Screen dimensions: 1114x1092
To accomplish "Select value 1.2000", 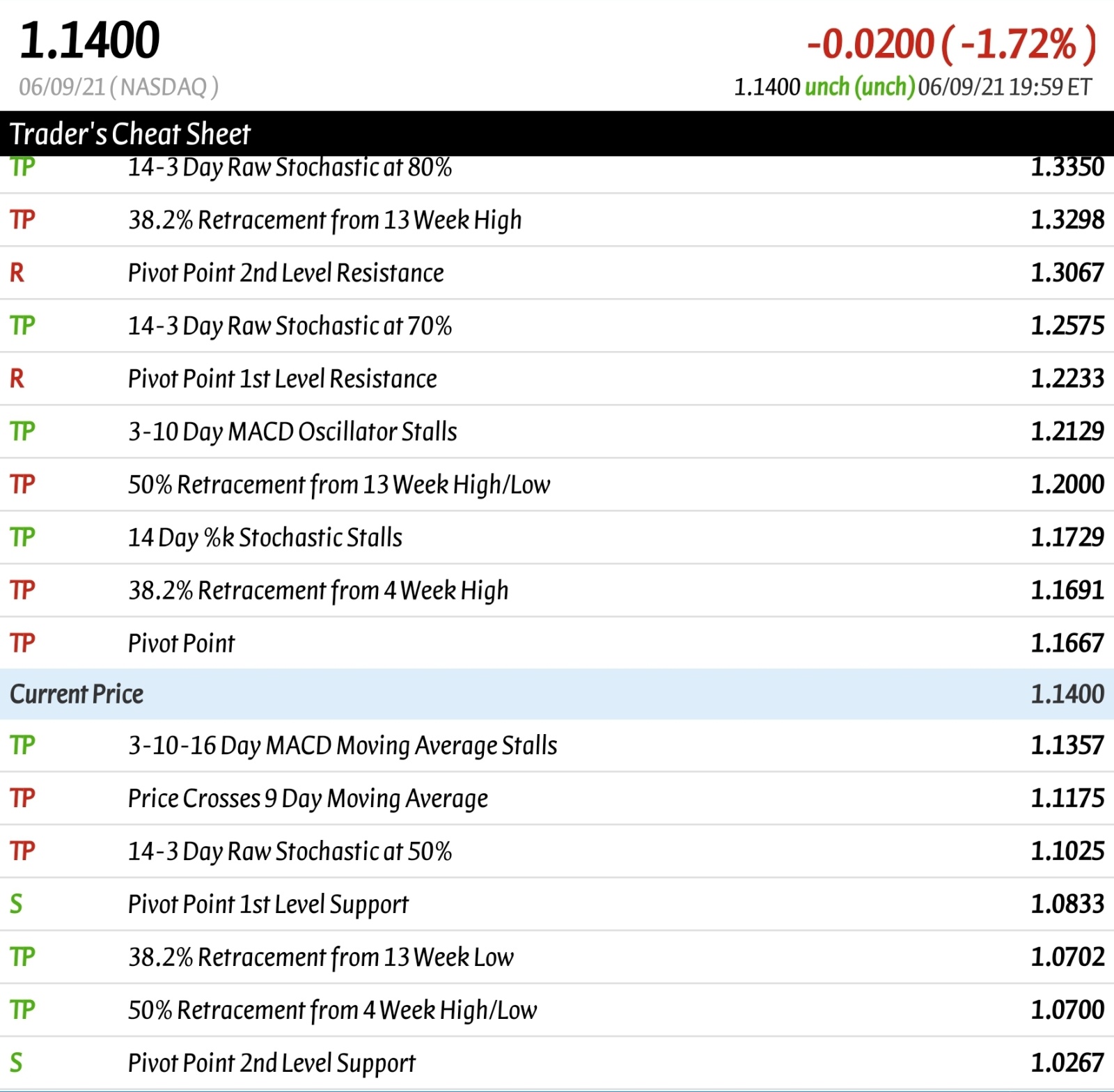I will click(1067, 485).
